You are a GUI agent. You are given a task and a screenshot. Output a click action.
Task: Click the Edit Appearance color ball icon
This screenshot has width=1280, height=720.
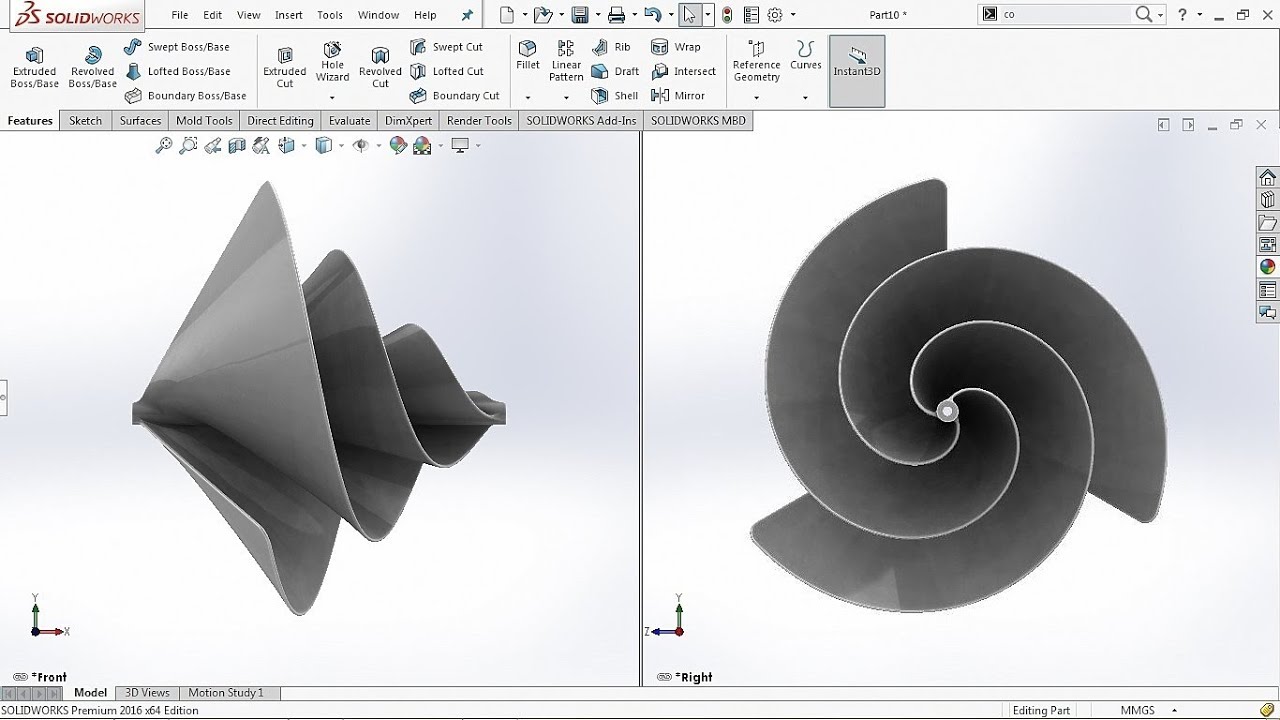[398, 146]
